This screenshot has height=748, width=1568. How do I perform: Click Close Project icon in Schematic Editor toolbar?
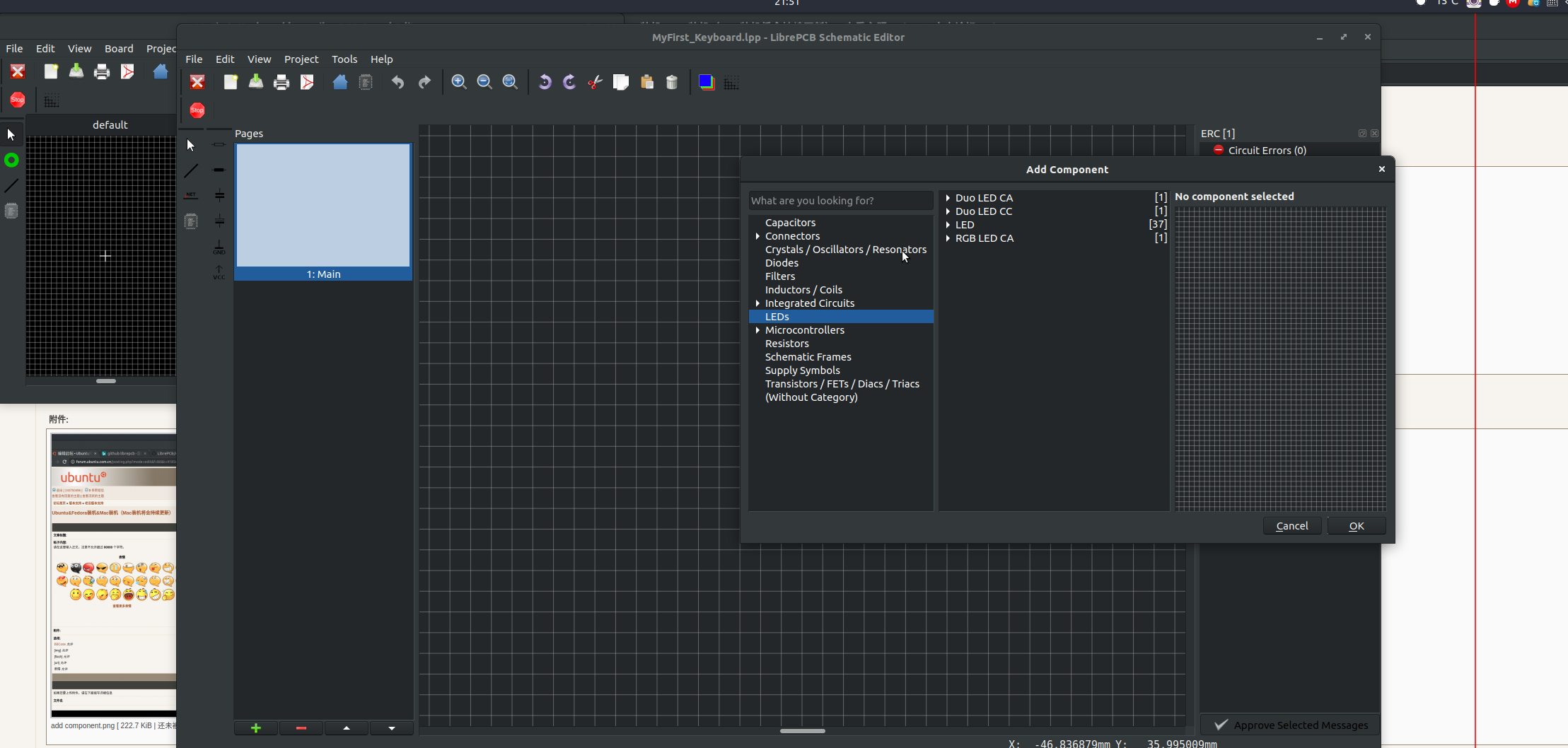(x=197, y=83)
